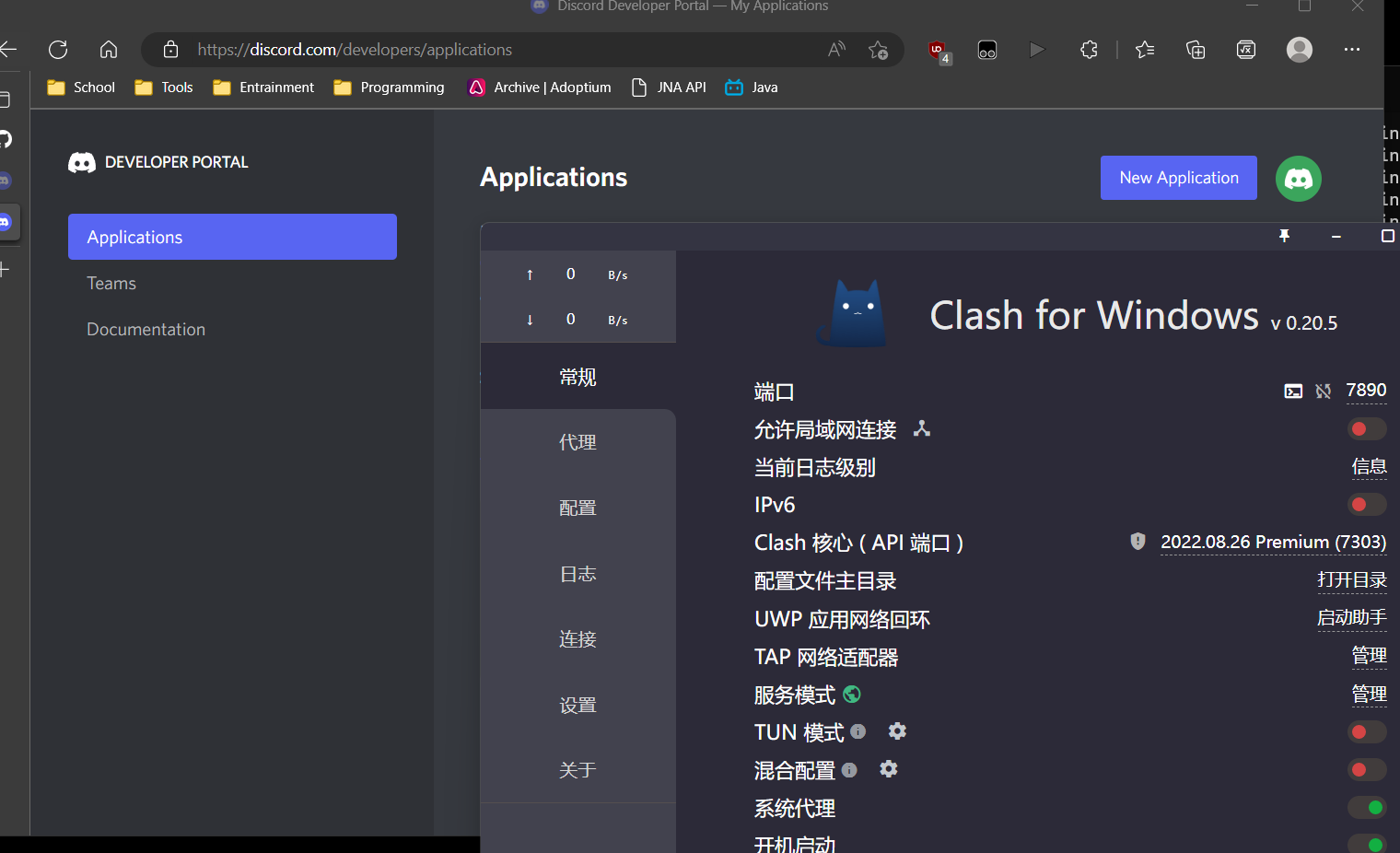The image size is (1400, 853).
Task: Toggle the IPv6 switch
Action: point(1367,505)
